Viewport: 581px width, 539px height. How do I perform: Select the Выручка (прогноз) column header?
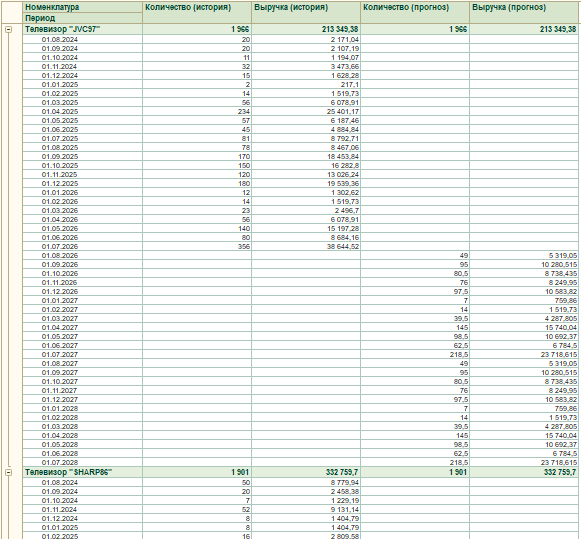pyautogui.click(x=524, y=12)
